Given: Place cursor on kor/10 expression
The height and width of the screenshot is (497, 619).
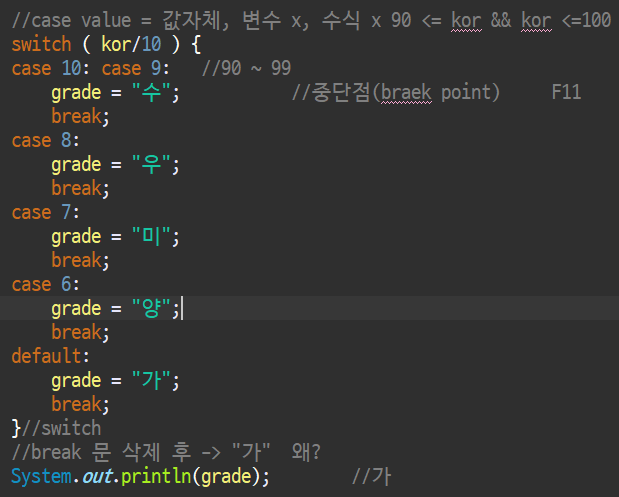Looking at the screenshot, I should click(x=131, y=44).
